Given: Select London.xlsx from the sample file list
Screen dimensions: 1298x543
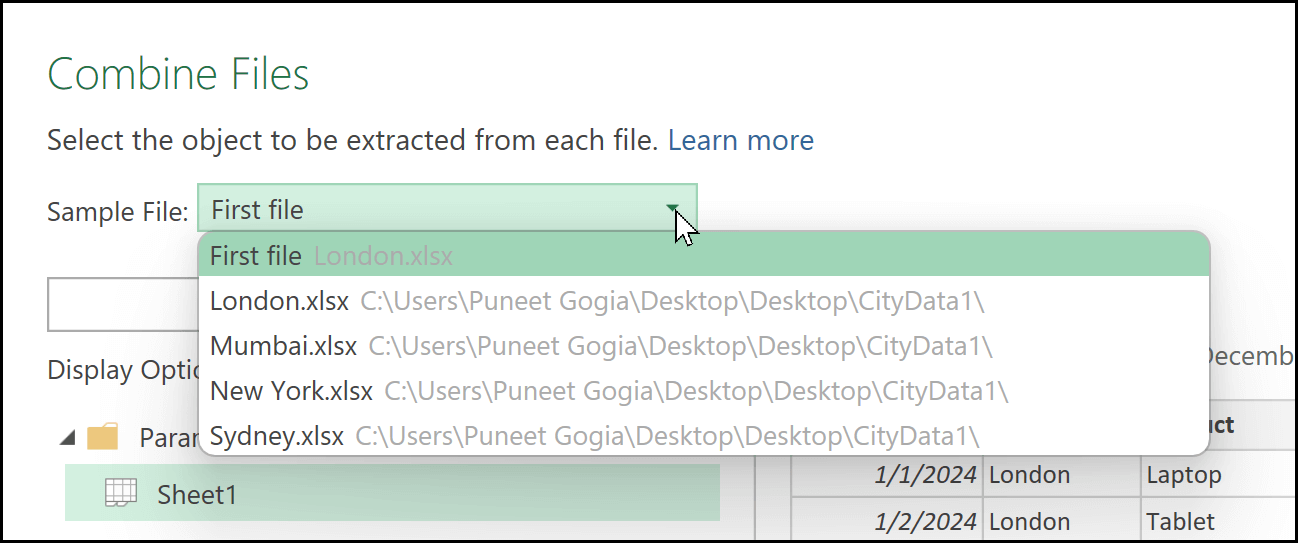Looking at the screenshot, I should (279, 301).
